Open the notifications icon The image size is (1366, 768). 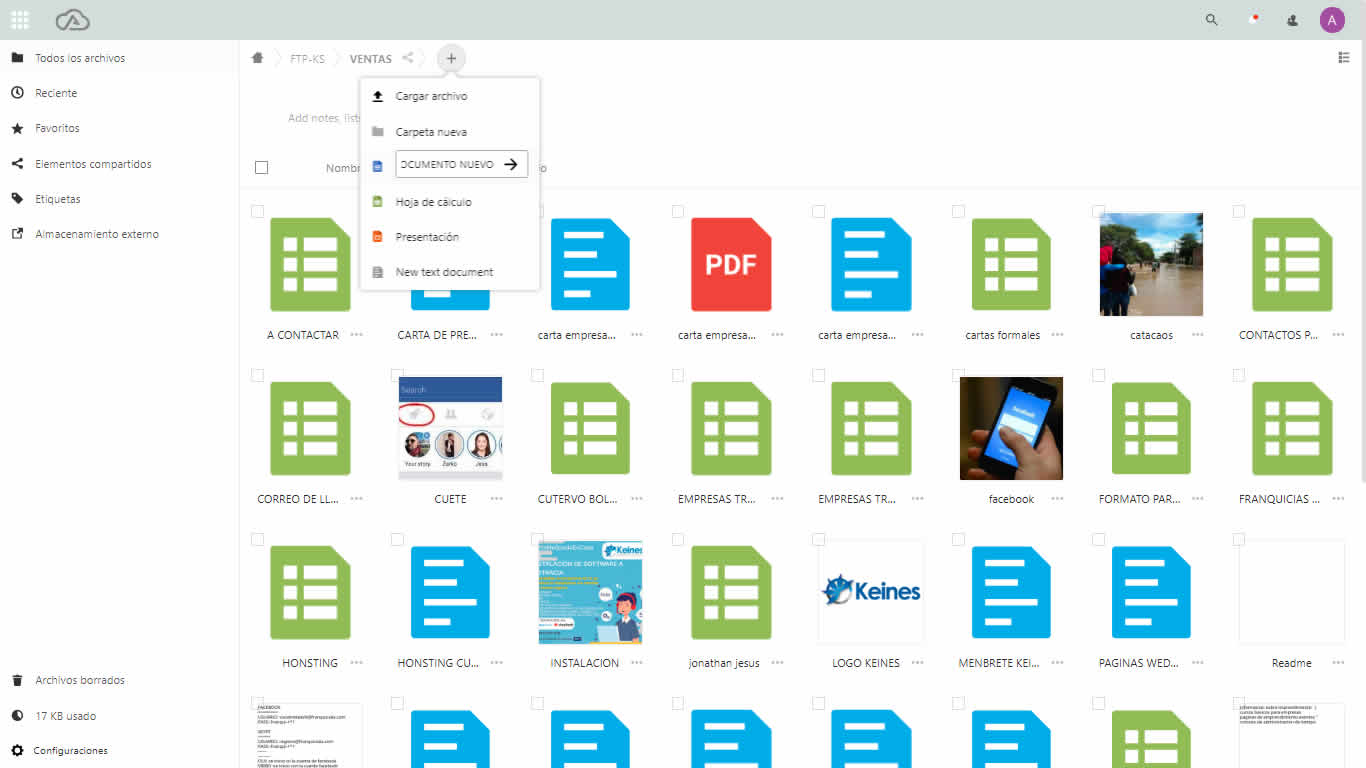click(1253, 19)
